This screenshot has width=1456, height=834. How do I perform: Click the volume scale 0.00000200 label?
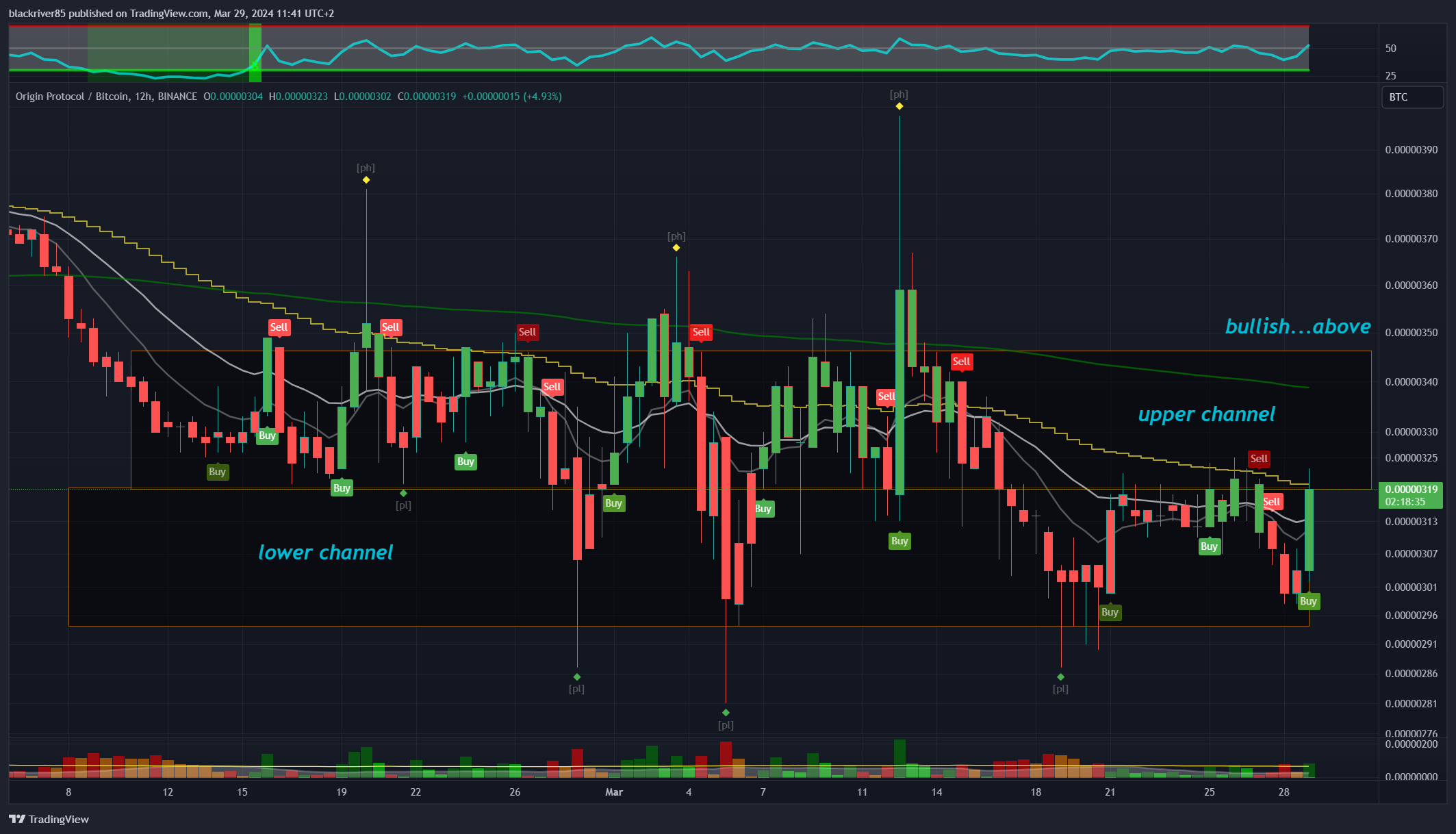point(1412,744)
